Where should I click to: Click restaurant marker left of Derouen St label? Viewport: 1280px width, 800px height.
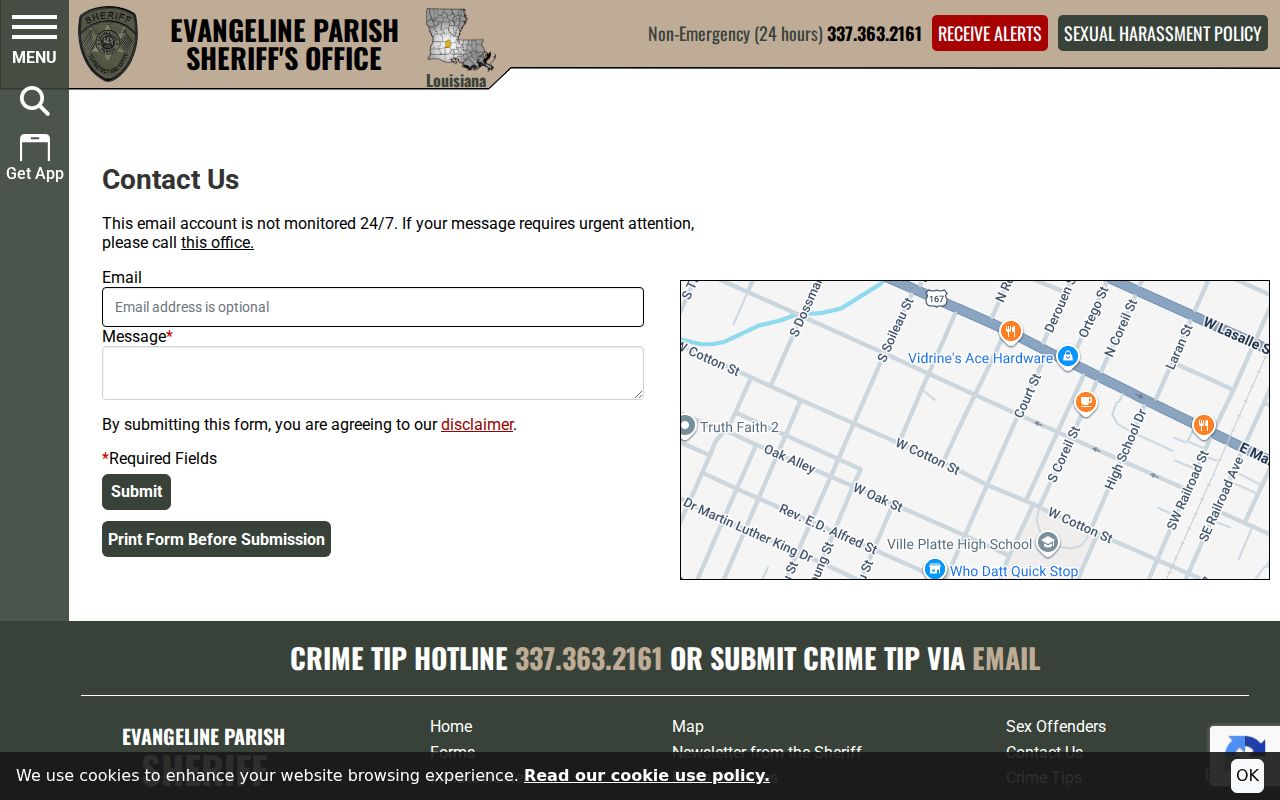tap(1010, 331)
